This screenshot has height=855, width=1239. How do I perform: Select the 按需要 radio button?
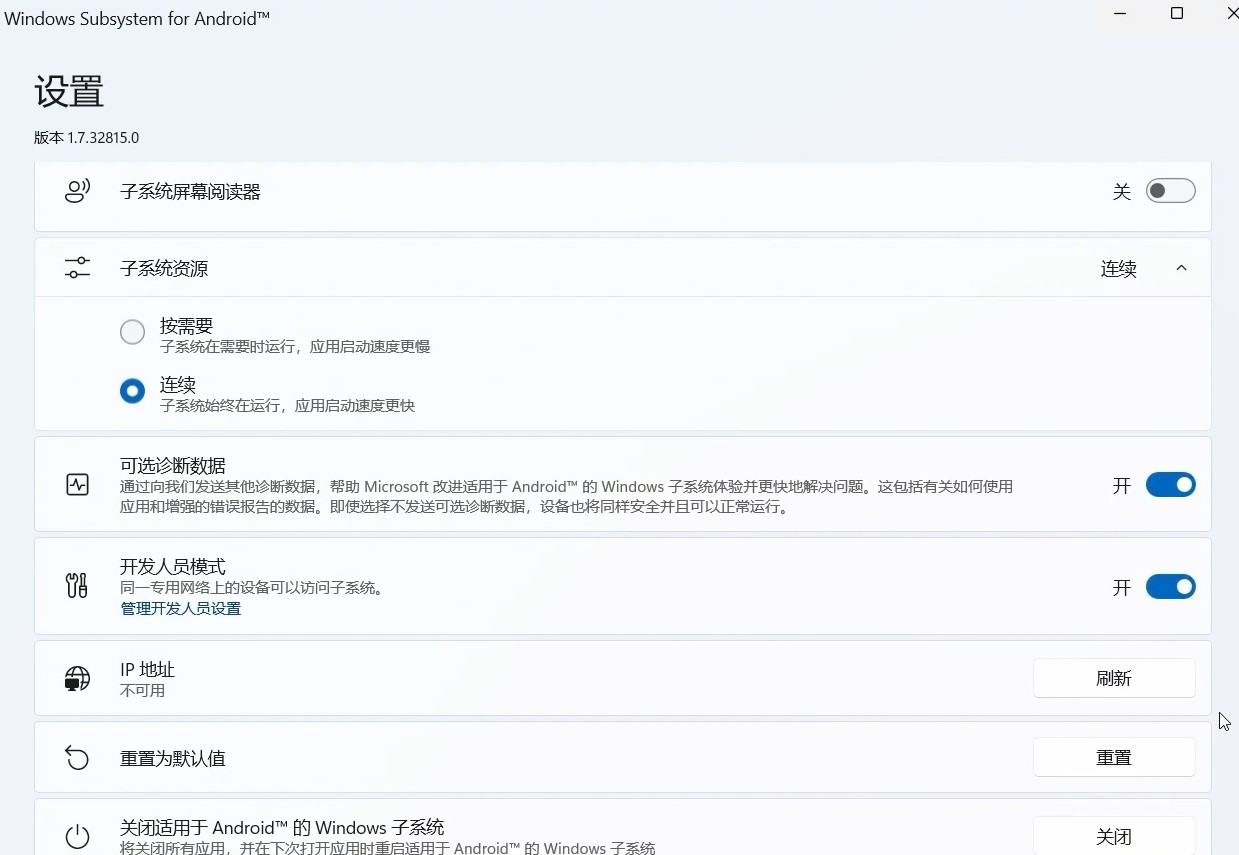tap(132, 333)
